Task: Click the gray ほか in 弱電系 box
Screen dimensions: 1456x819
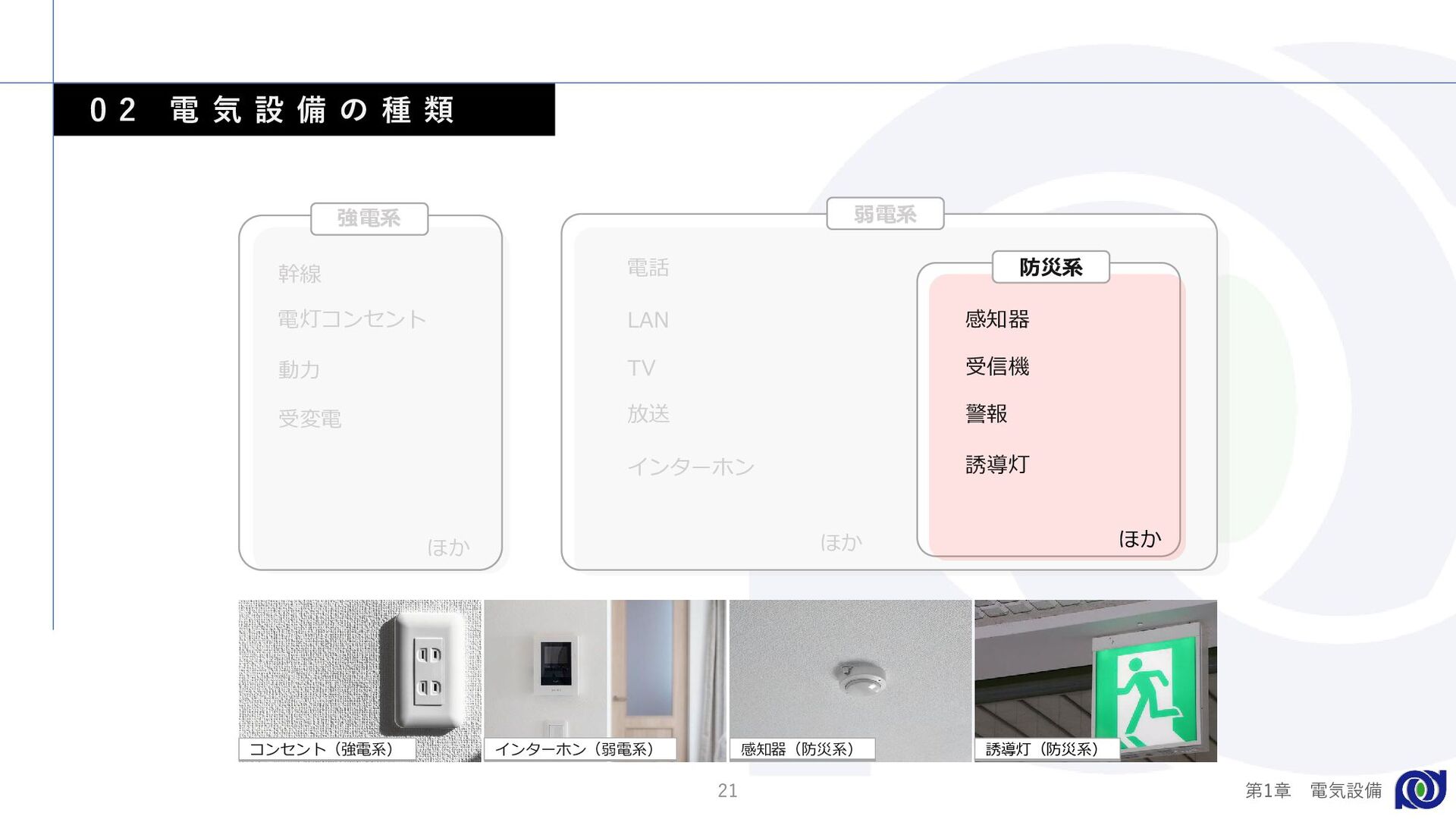Action: coord(841,542)
